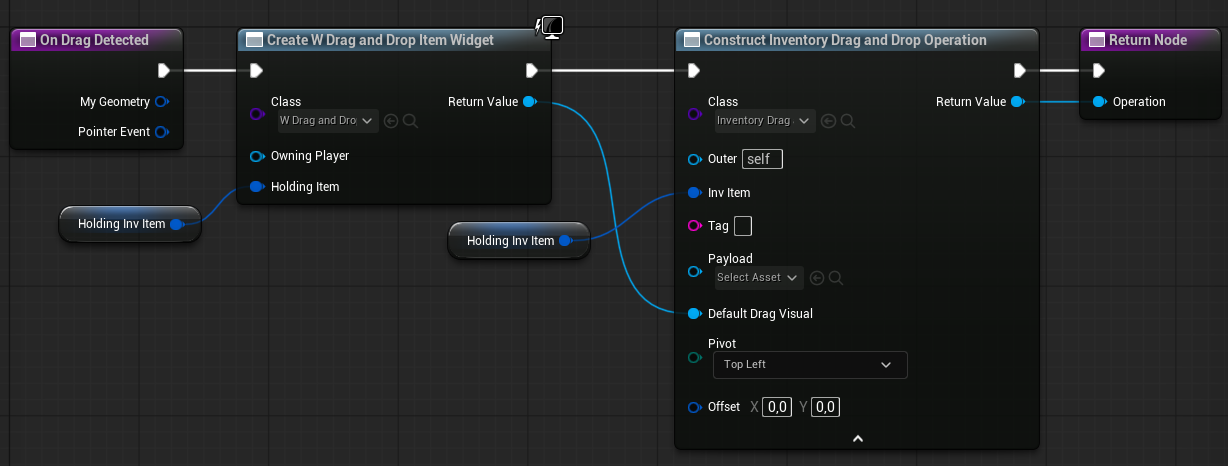
Task: Open the W Drag and Drop class dropdown
Action: [x=326, y=121]
